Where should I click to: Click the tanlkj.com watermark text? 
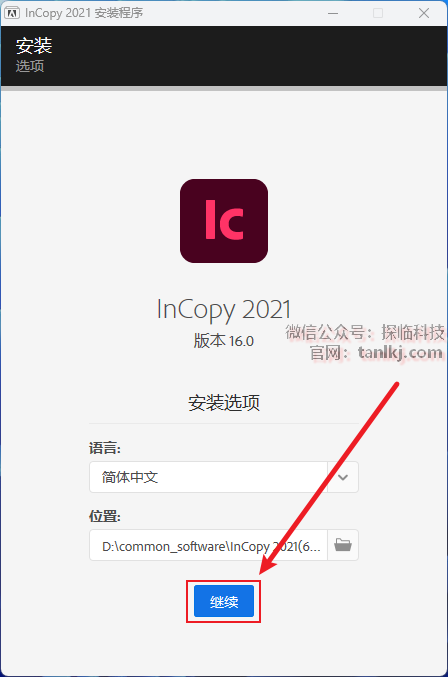400,353
